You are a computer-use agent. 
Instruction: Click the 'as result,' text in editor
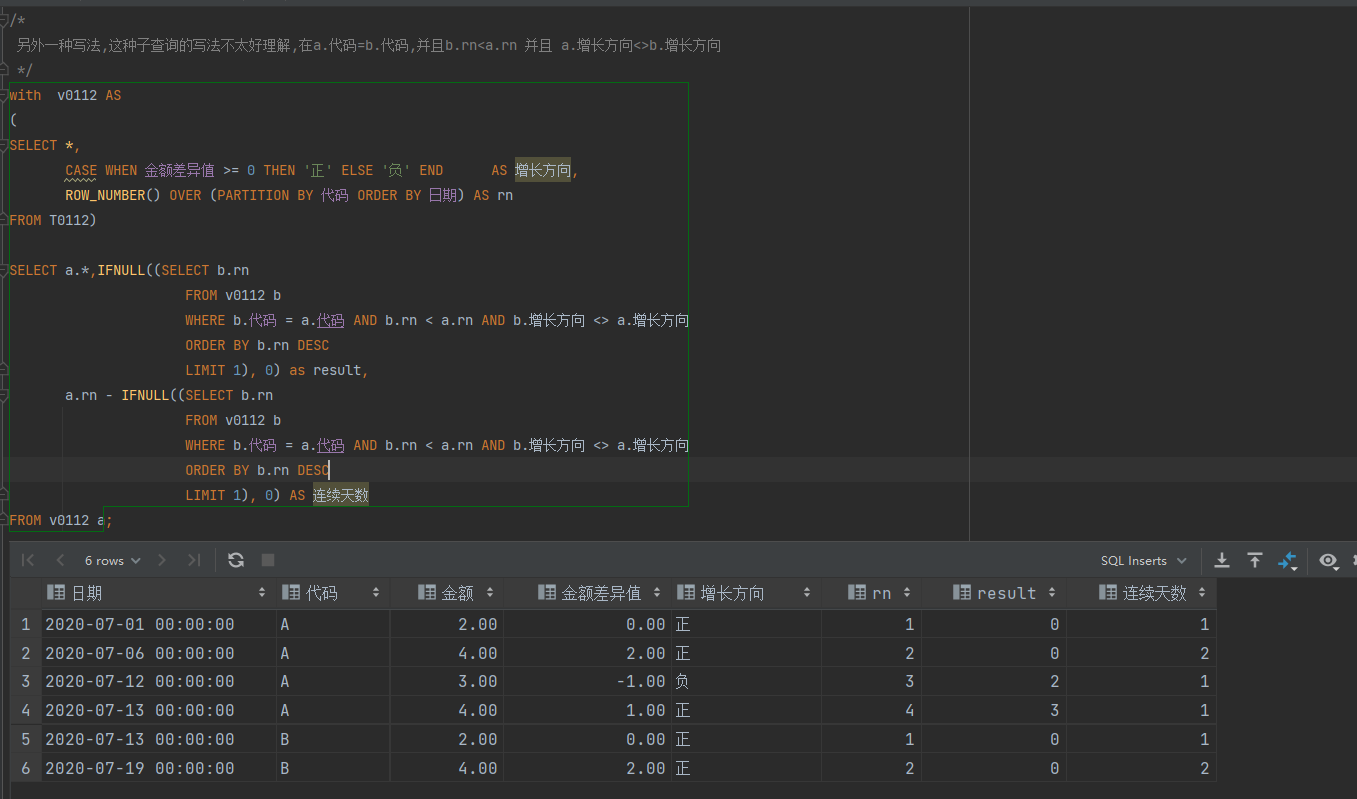coord(329,370)
